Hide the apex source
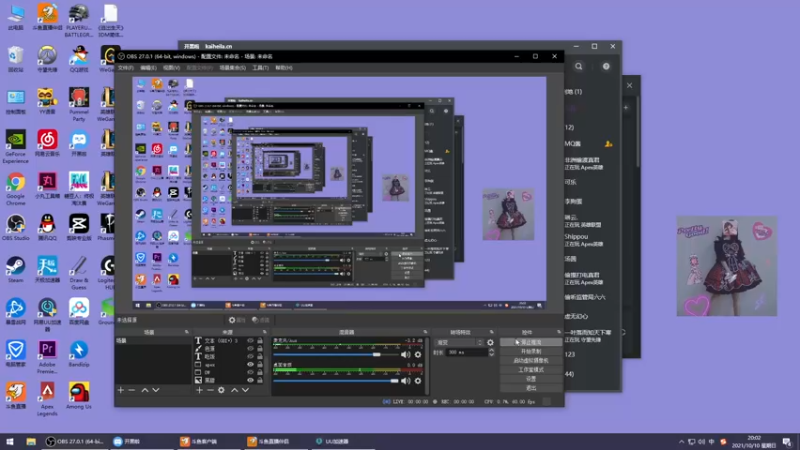This screenshot has width=800, height=450. click(250, 365)
